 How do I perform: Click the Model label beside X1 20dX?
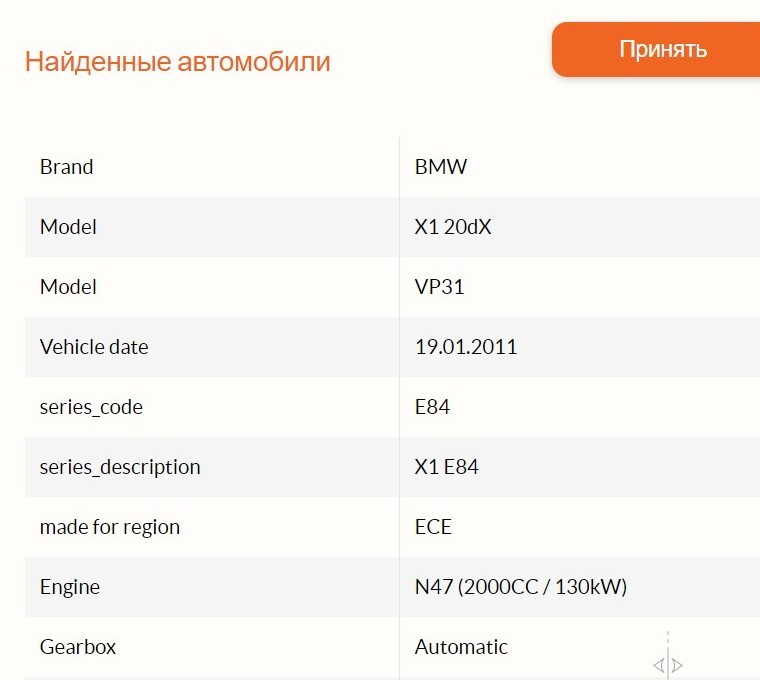pyautogui.click(x=68, y=227)
